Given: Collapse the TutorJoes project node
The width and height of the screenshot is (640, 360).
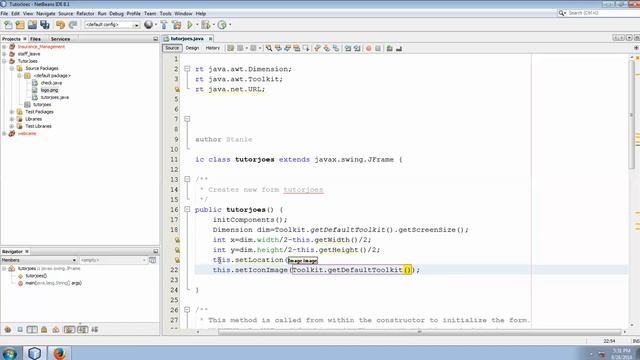Looking at the screenshot, I should (x=4, y=61).
